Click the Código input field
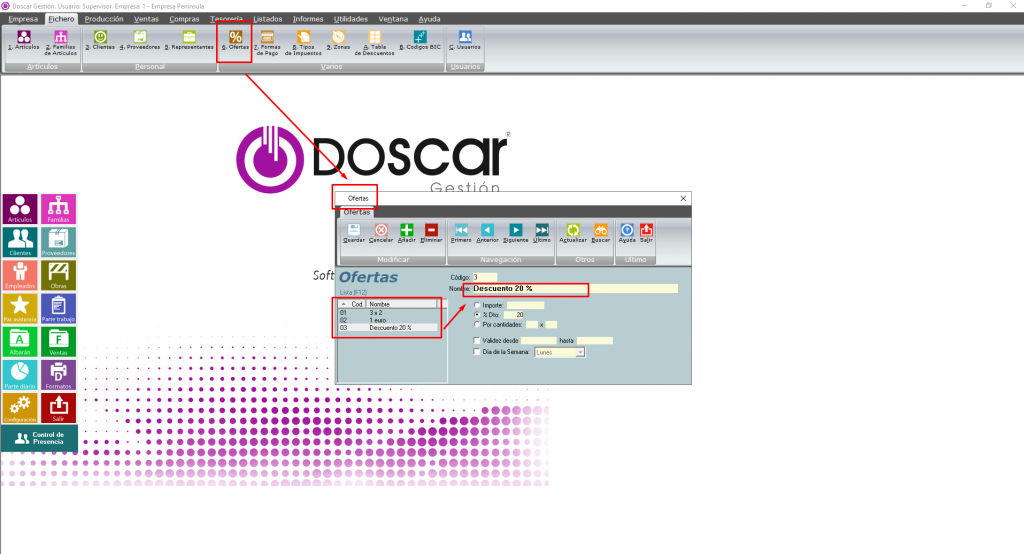Viewport: 1024px width, 554px height. (x=485, y=277)
